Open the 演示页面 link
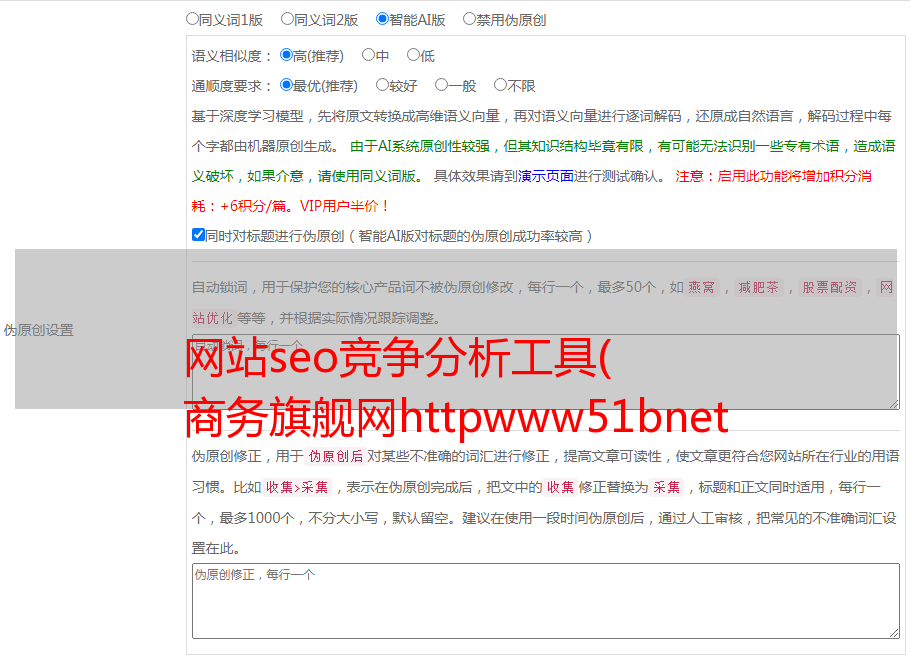 546,176
